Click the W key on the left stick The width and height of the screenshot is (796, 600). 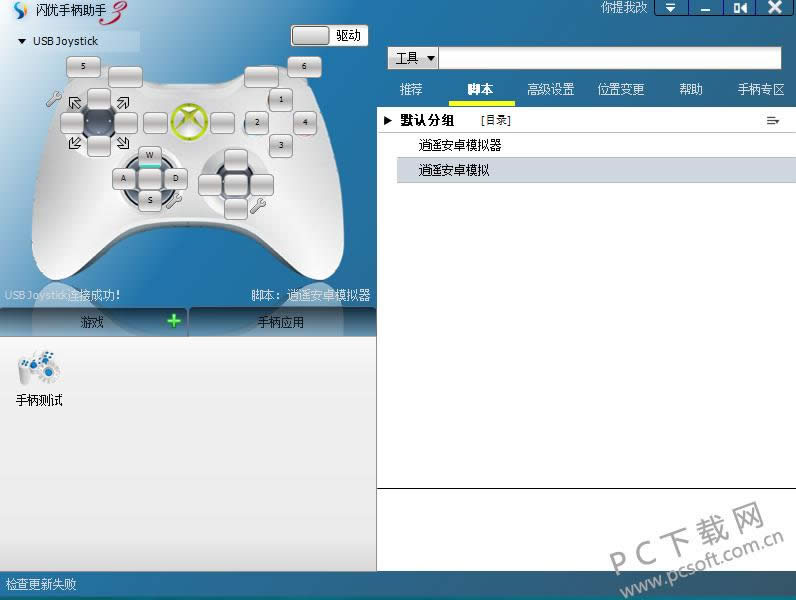pyautogui.click(x=149, y=155)
